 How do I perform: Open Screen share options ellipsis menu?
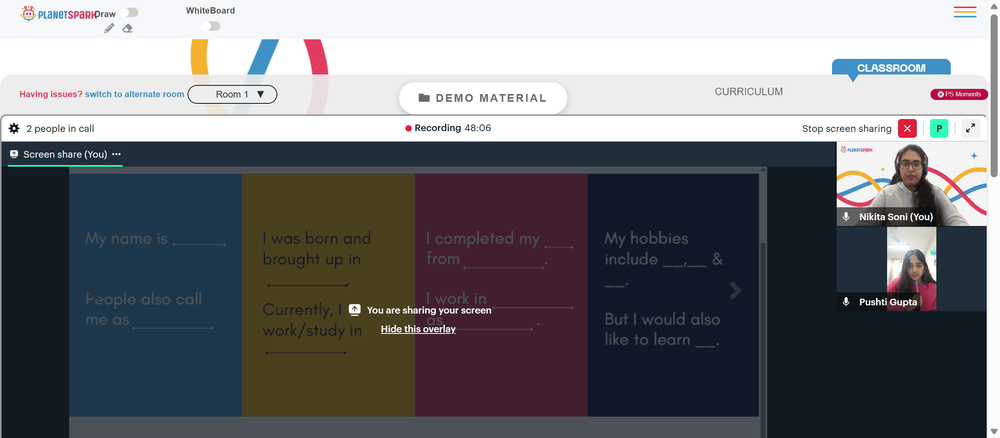[x=117, y=154]
